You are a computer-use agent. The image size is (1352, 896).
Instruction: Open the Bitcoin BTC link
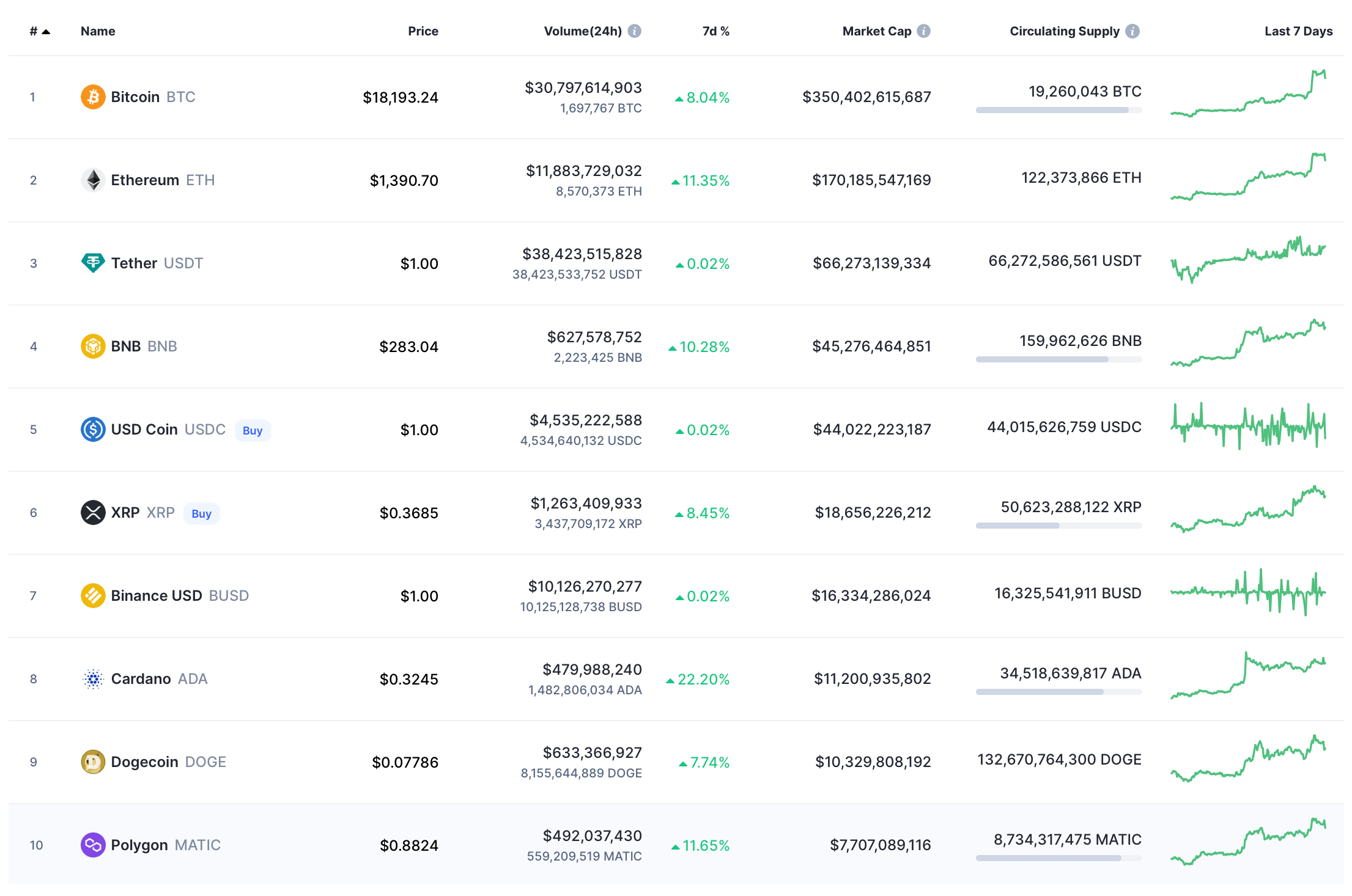pyautogui.click(x=153, y=97)
